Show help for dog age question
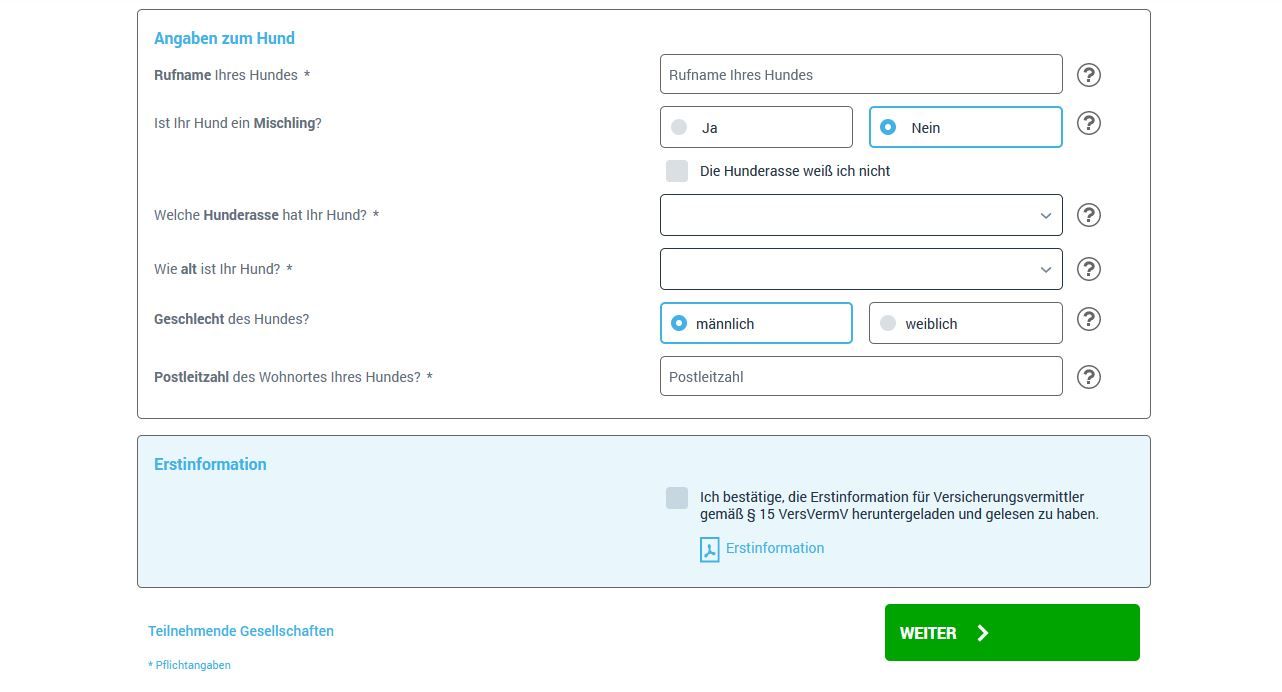 1088,269
